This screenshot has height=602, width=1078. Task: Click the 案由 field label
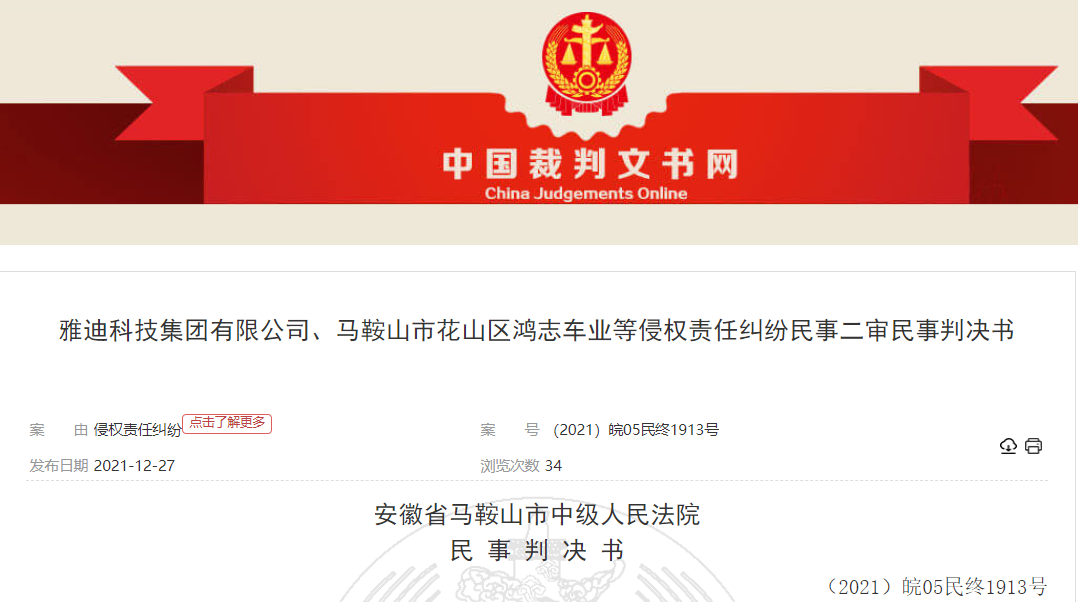pyautogui.click(x=58, y=430)
